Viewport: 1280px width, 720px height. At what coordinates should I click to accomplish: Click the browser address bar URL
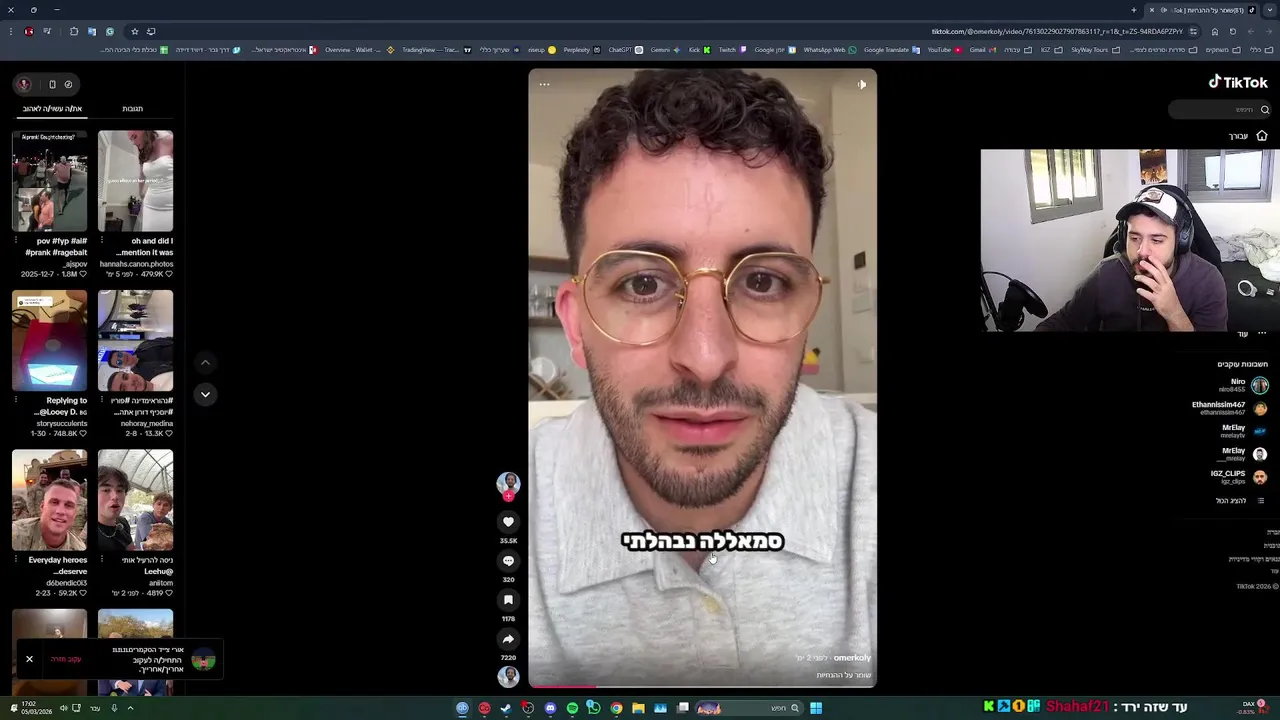coord(1057,31)
